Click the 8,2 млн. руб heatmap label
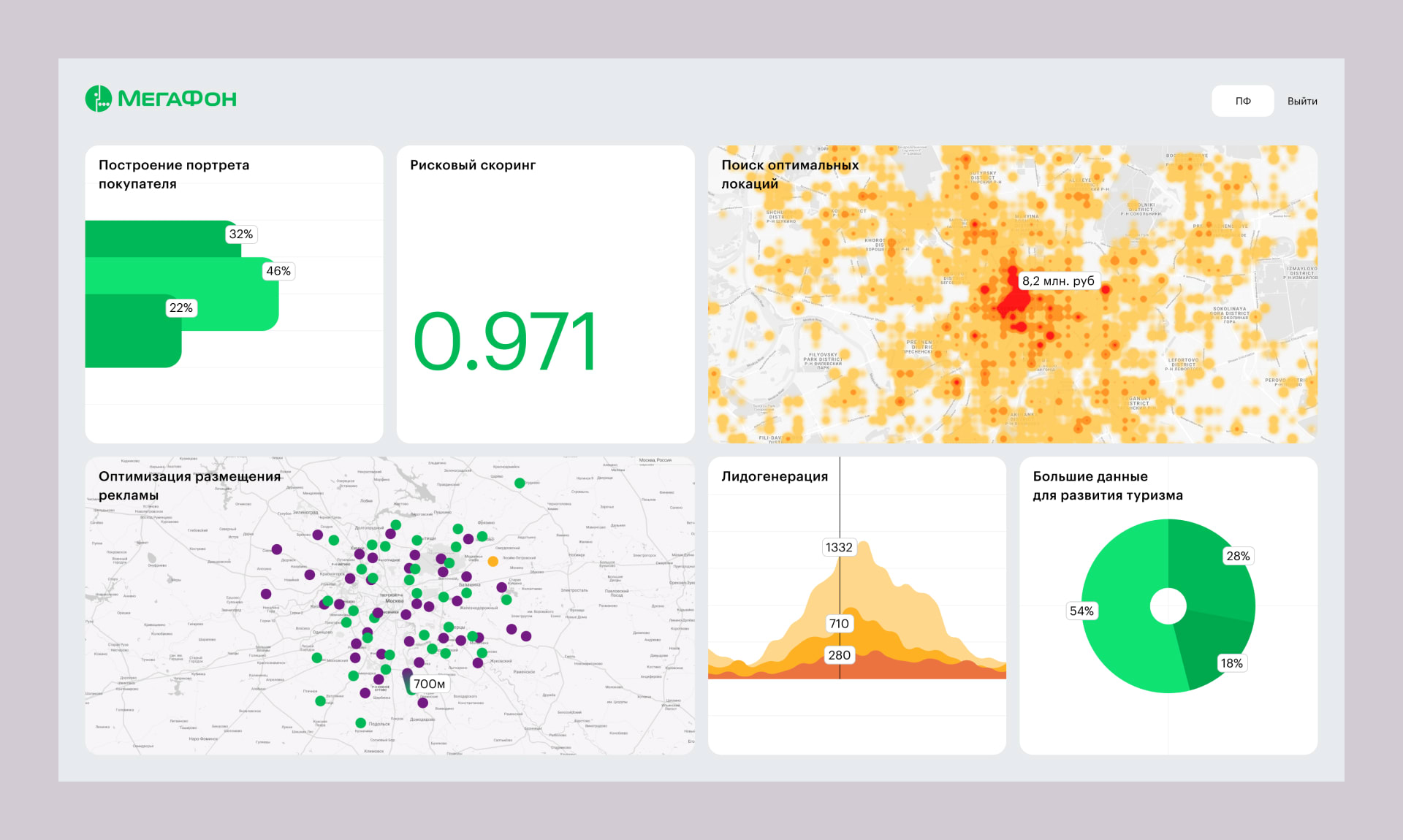The height and width of the screenshot is (840, 1403). tap(1058, 280)
